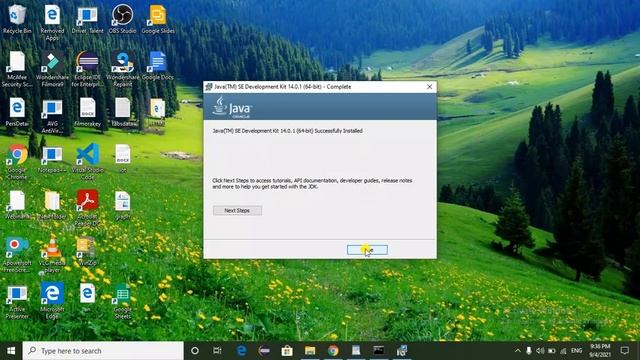Select Removed Apps desktop file
Viewport: 640px width, 360px height.
[52, 22]
